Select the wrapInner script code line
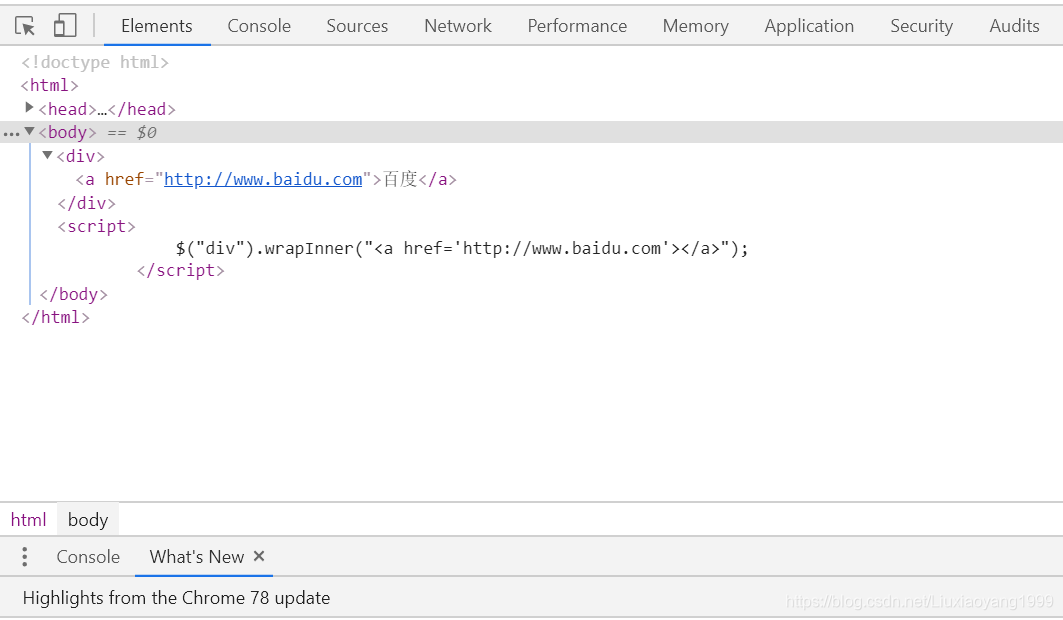 tap(462, 249)
